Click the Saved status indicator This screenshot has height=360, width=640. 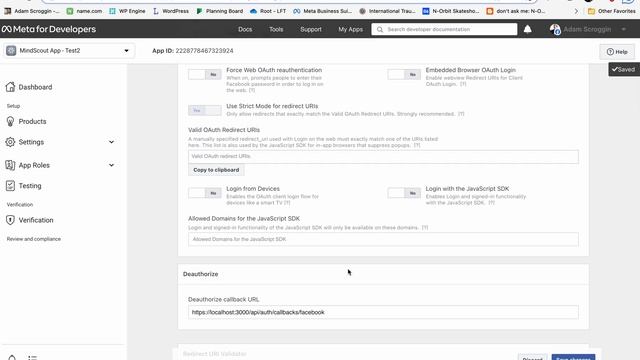[624, 69]
